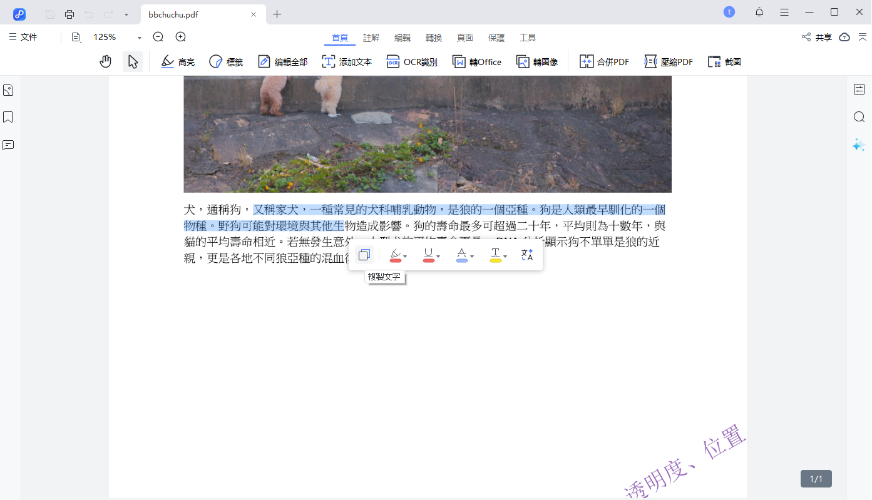Screen dimensions: 872x500
Task: Apply blue squiggly-line style from floating toolbar
Action: (x=462, y=255)
